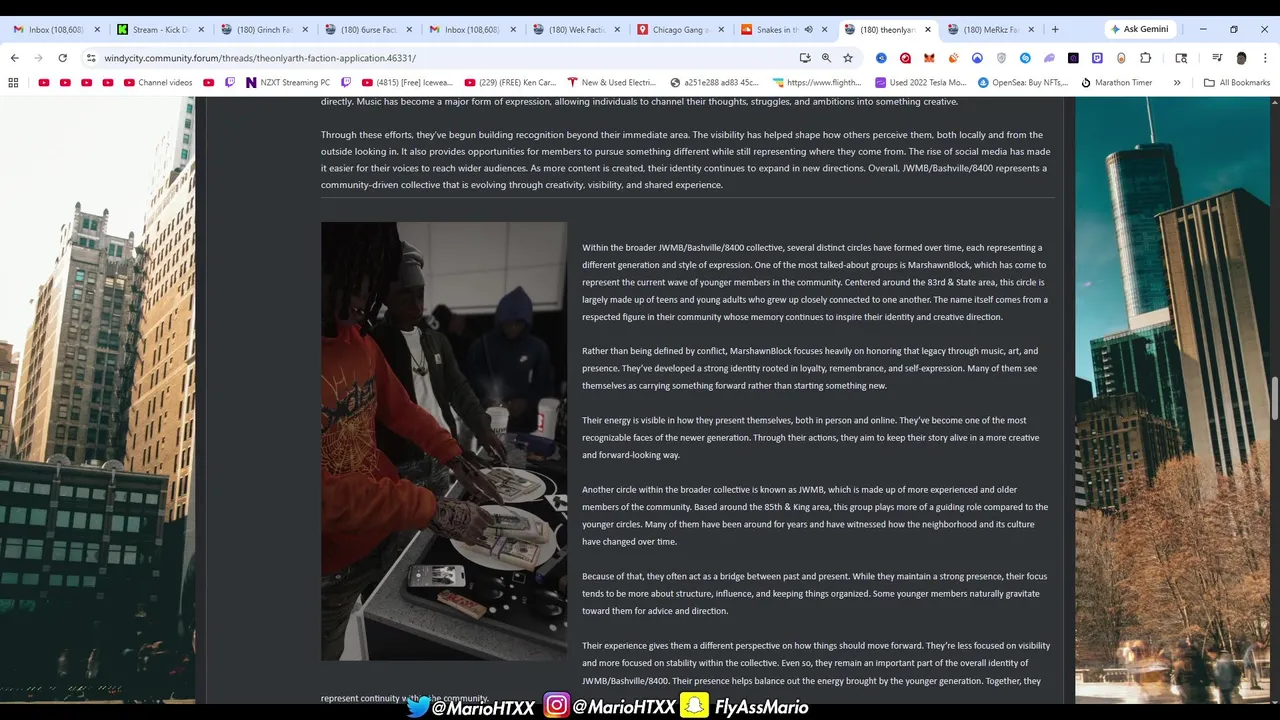Screen dimensions: 1280x720
Task: Open the Chrome profile avatar
Action: (1241, 58)
